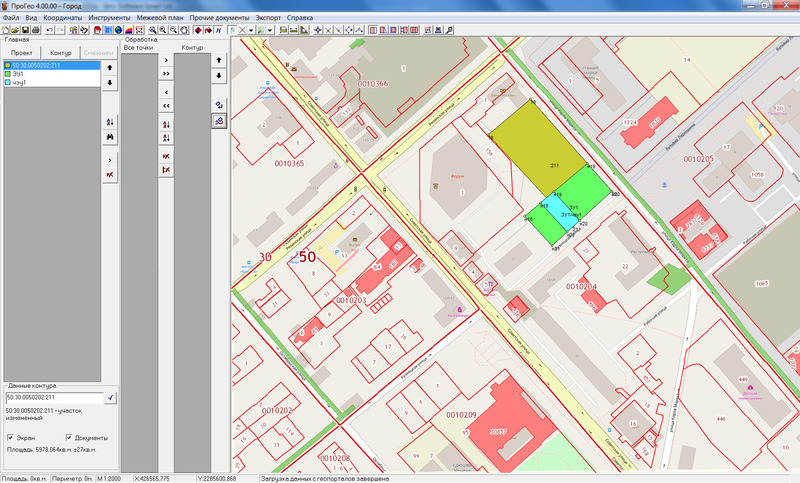
Task: Toggle the Экран checkbox
Action: [10, 438]
